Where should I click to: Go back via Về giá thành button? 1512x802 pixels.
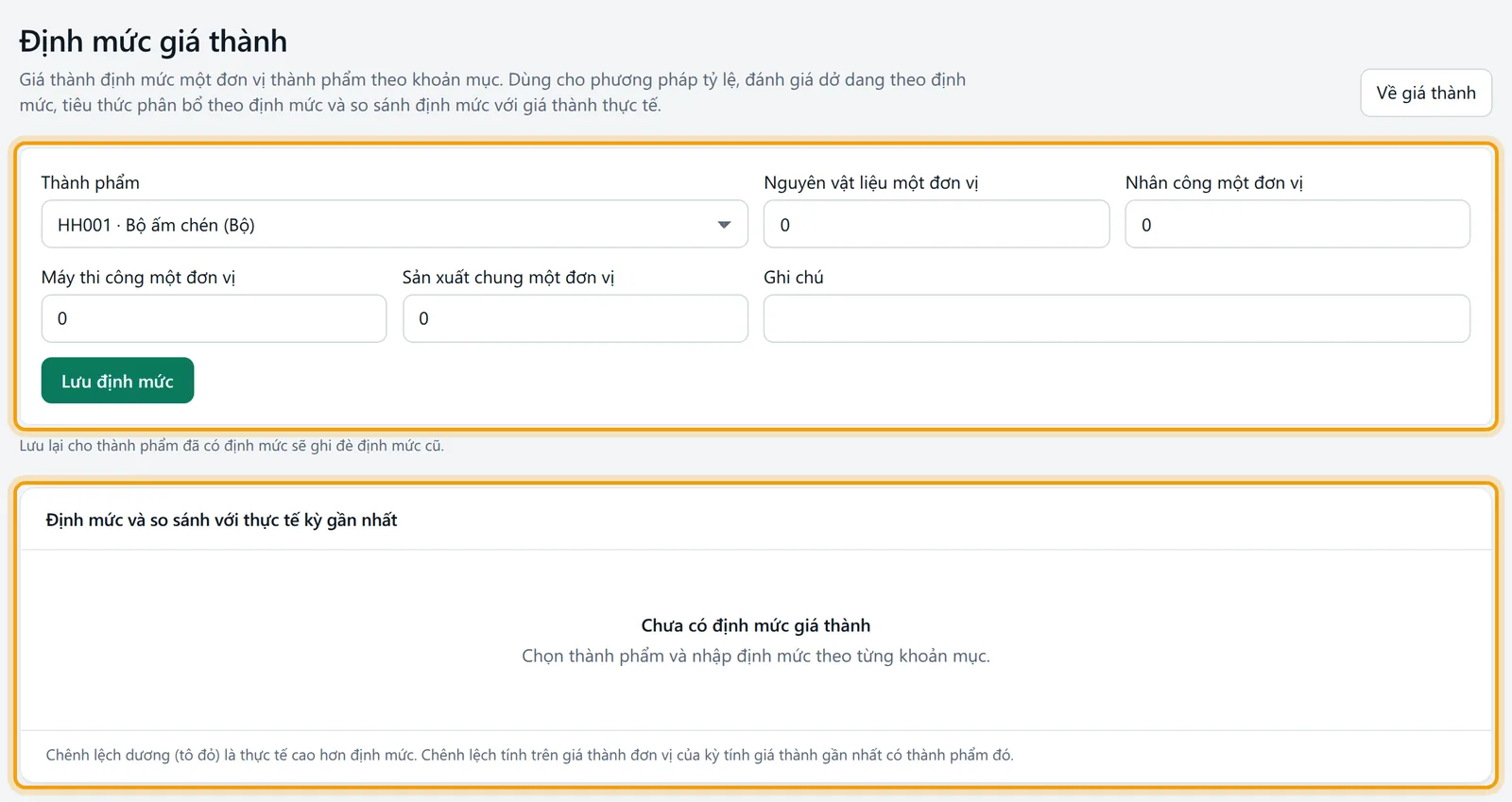point(1426,93)
